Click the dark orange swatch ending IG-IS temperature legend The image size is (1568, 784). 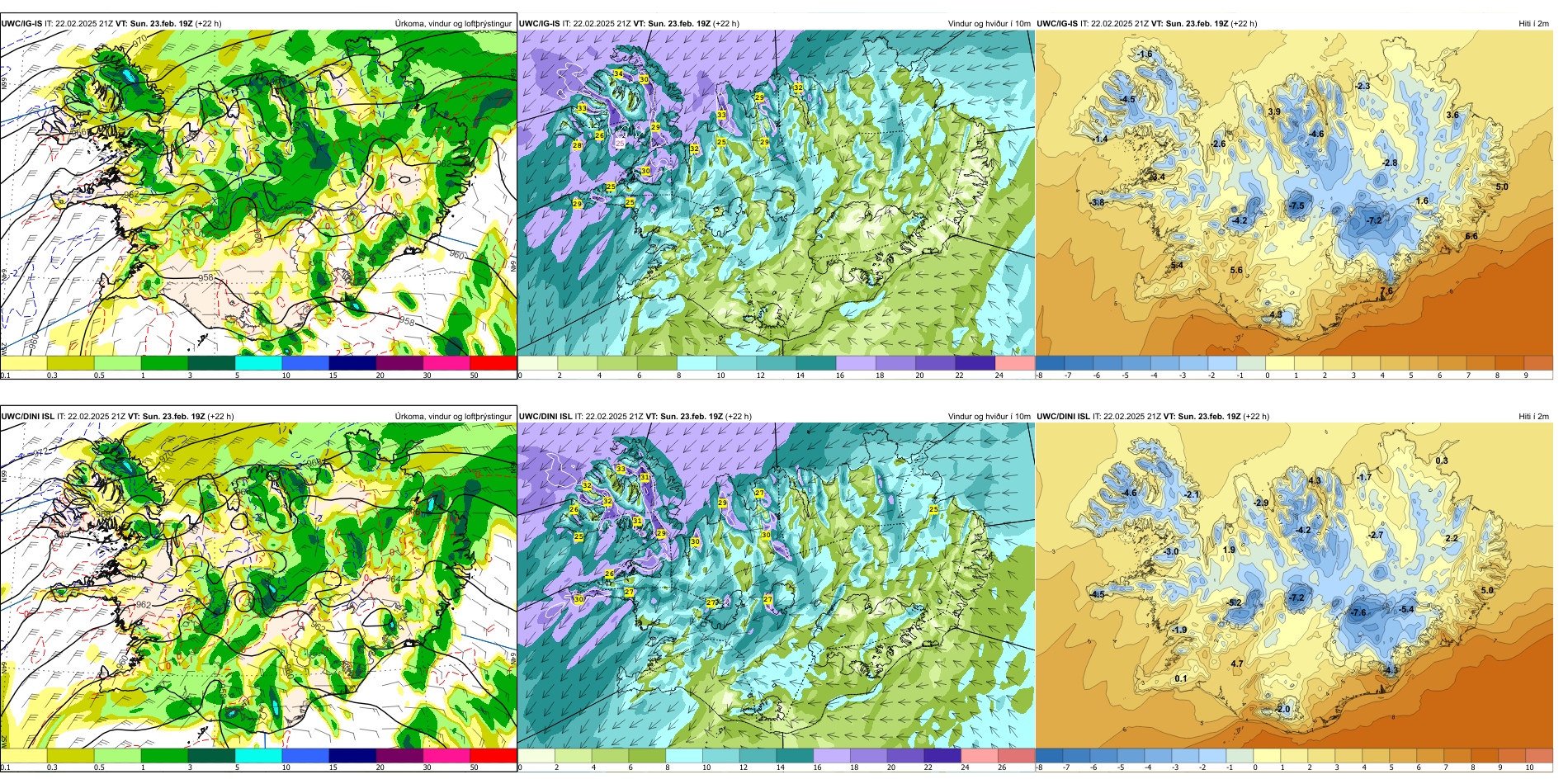coord(1538,363)
